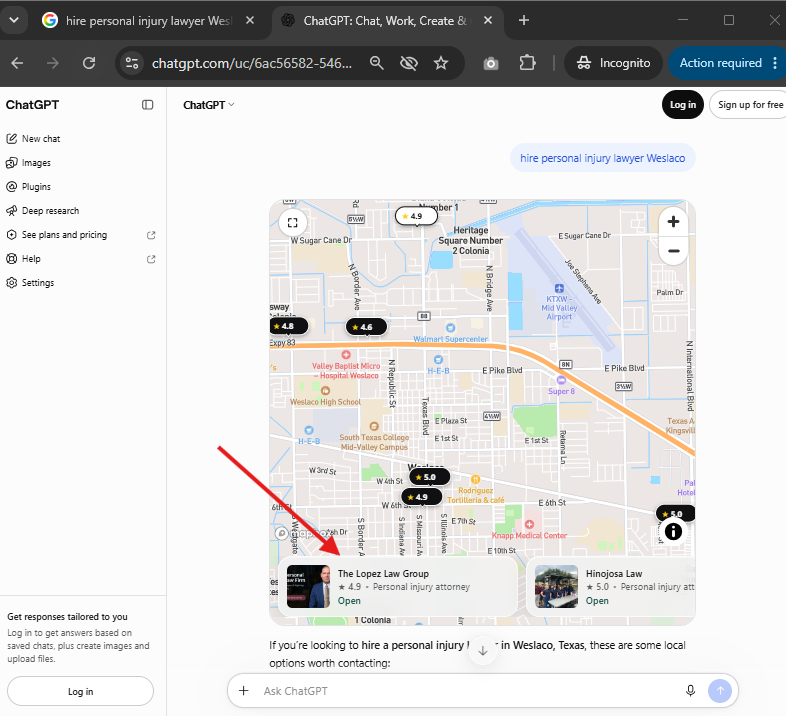
Task: Expand the map to fullscreen
Action: click(x=293, y=222)
